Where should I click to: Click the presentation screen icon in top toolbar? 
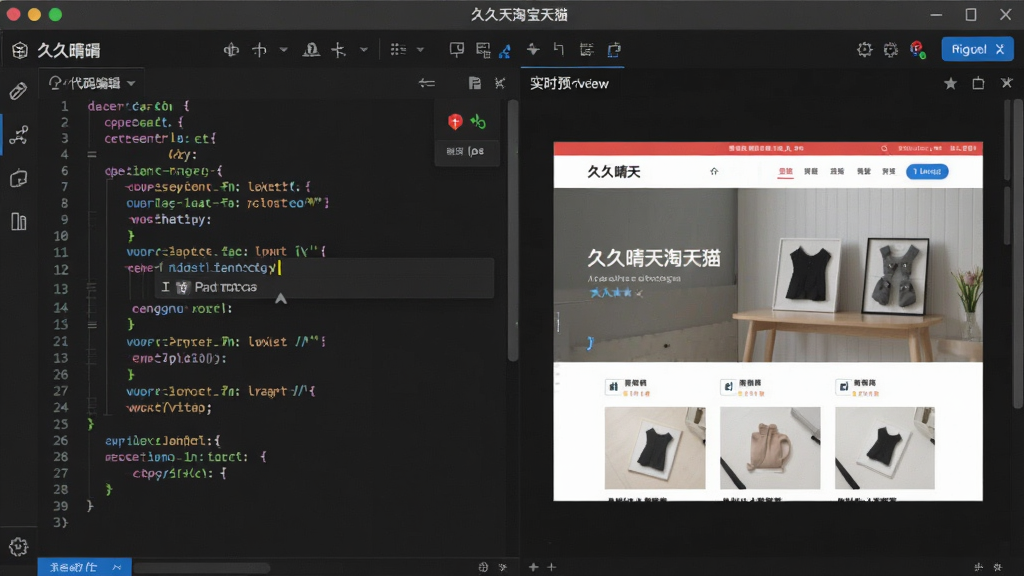coord(456,50)
